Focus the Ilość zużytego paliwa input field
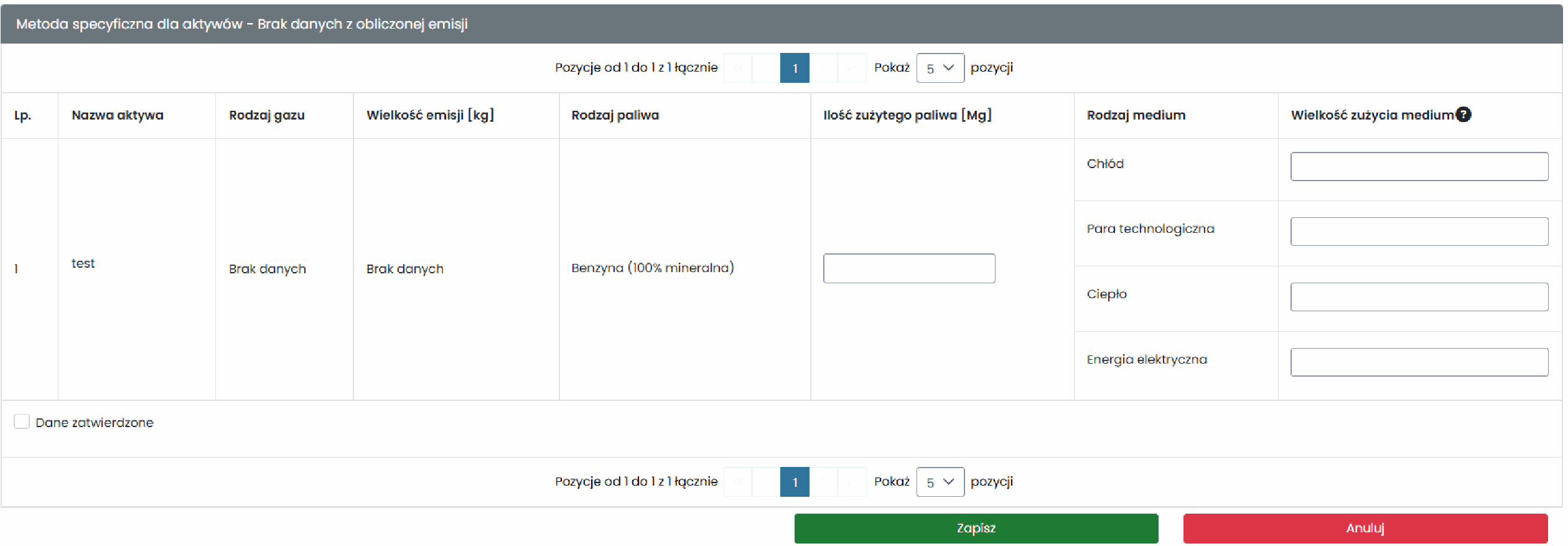Screen dimensions: 1568x546 click(x=909, y=268)
